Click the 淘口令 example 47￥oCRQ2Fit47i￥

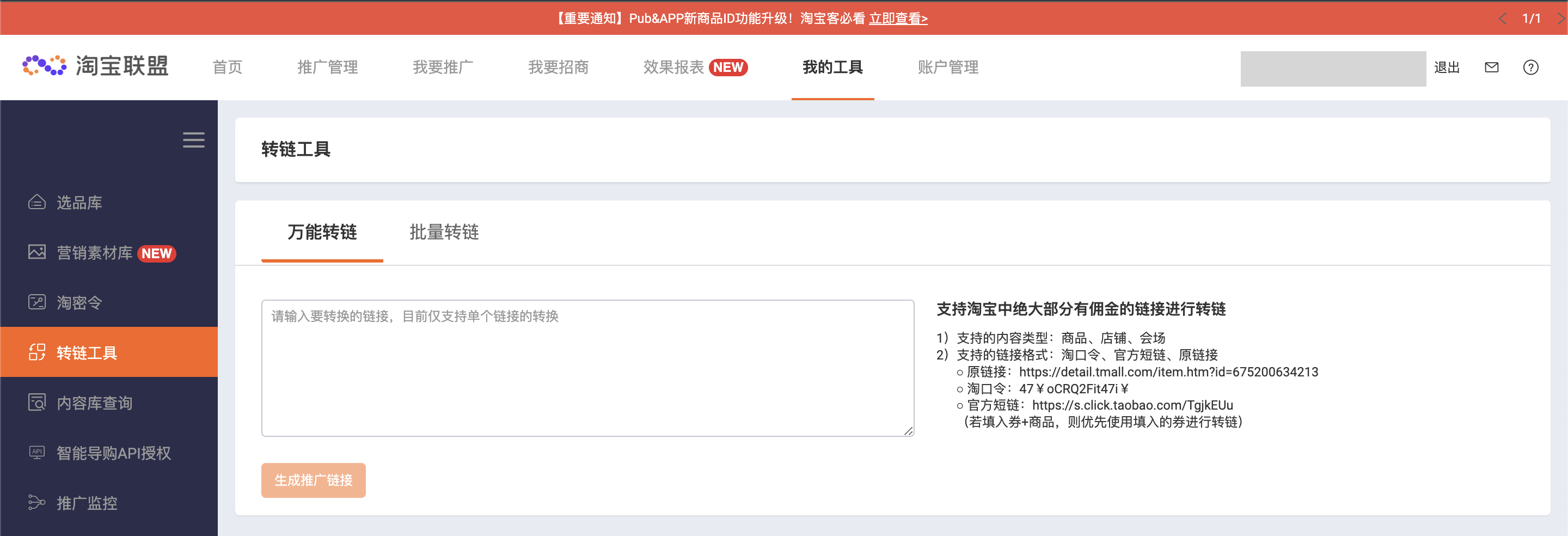[x=1074, y=388]
